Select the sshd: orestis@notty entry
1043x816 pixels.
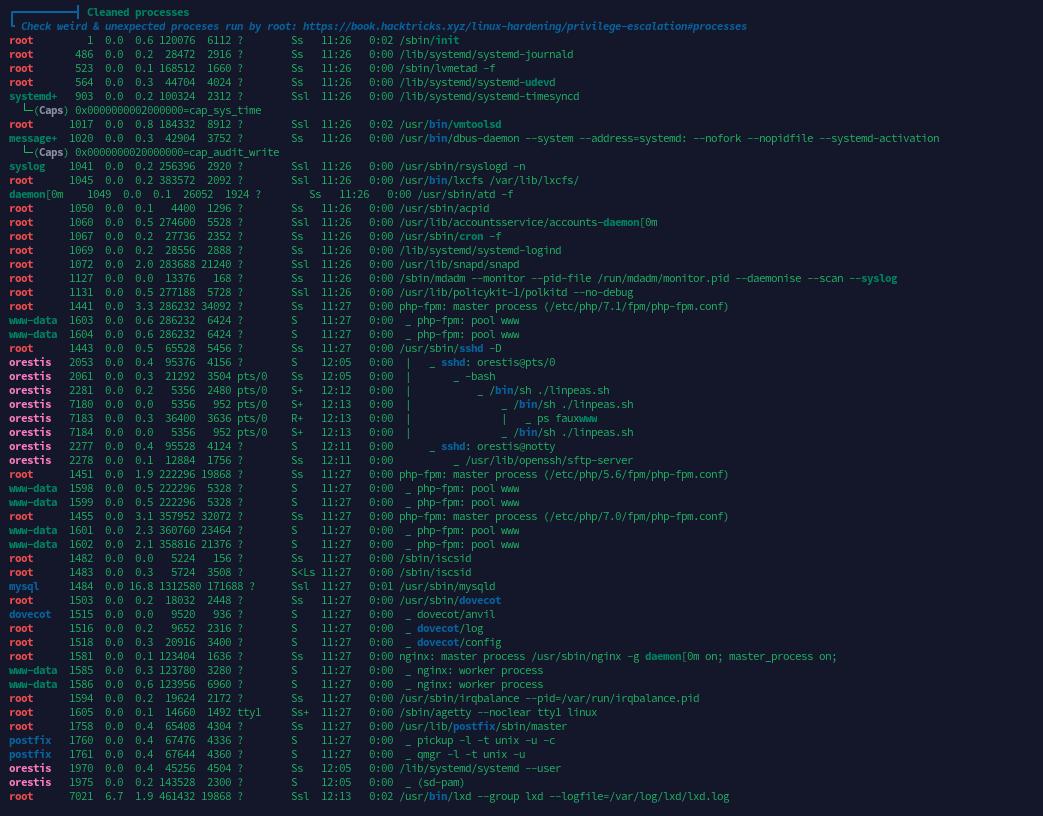[x=498, y=446]
